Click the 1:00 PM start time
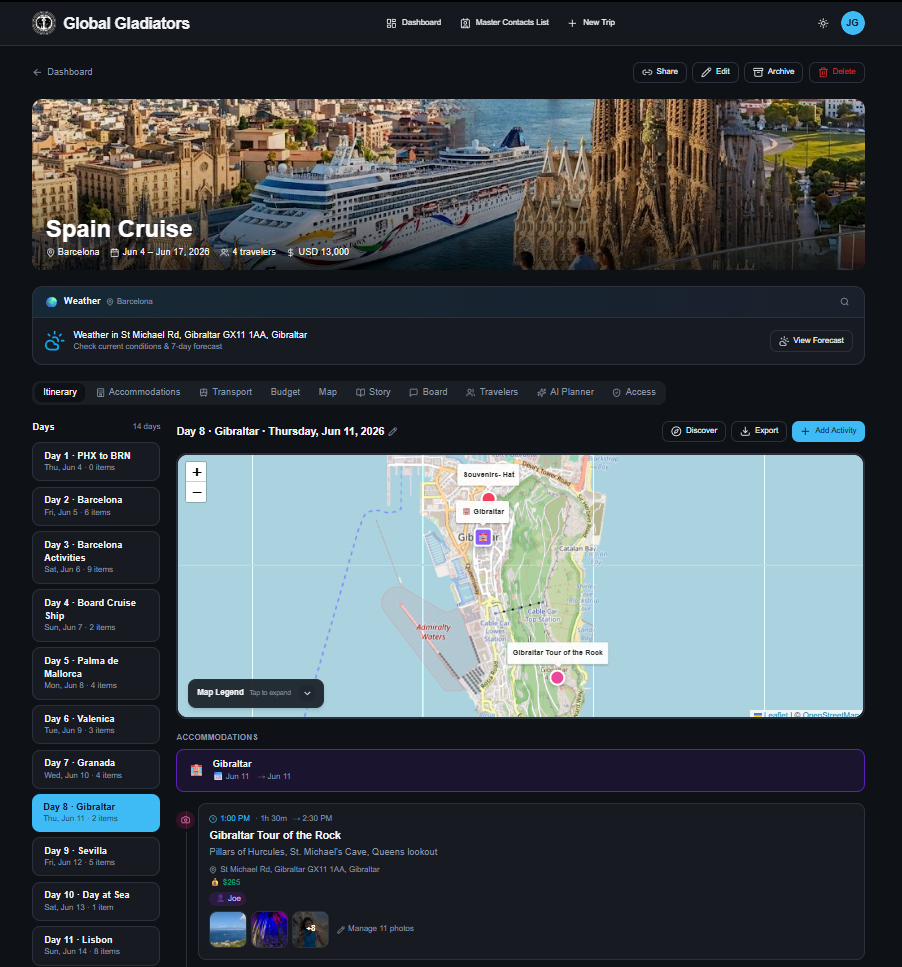This screenshot has width=902, height=967. pyautogui.click(x=235, y=818)
